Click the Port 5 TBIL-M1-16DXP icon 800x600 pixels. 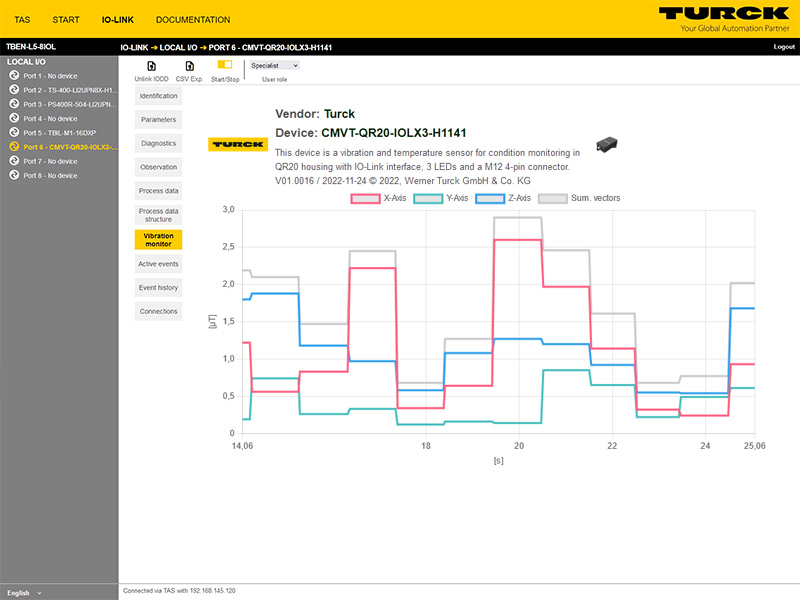tap(15, 132)
